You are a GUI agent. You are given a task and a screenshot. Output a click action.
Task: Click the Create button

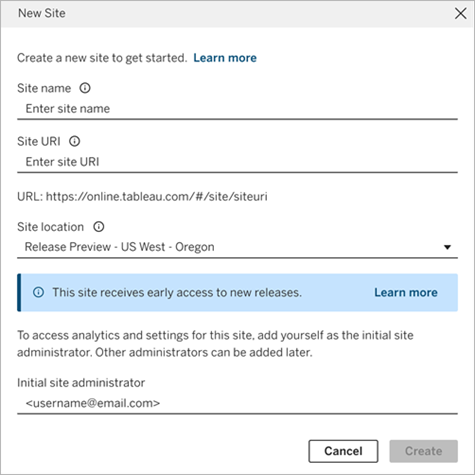(424, 451)
